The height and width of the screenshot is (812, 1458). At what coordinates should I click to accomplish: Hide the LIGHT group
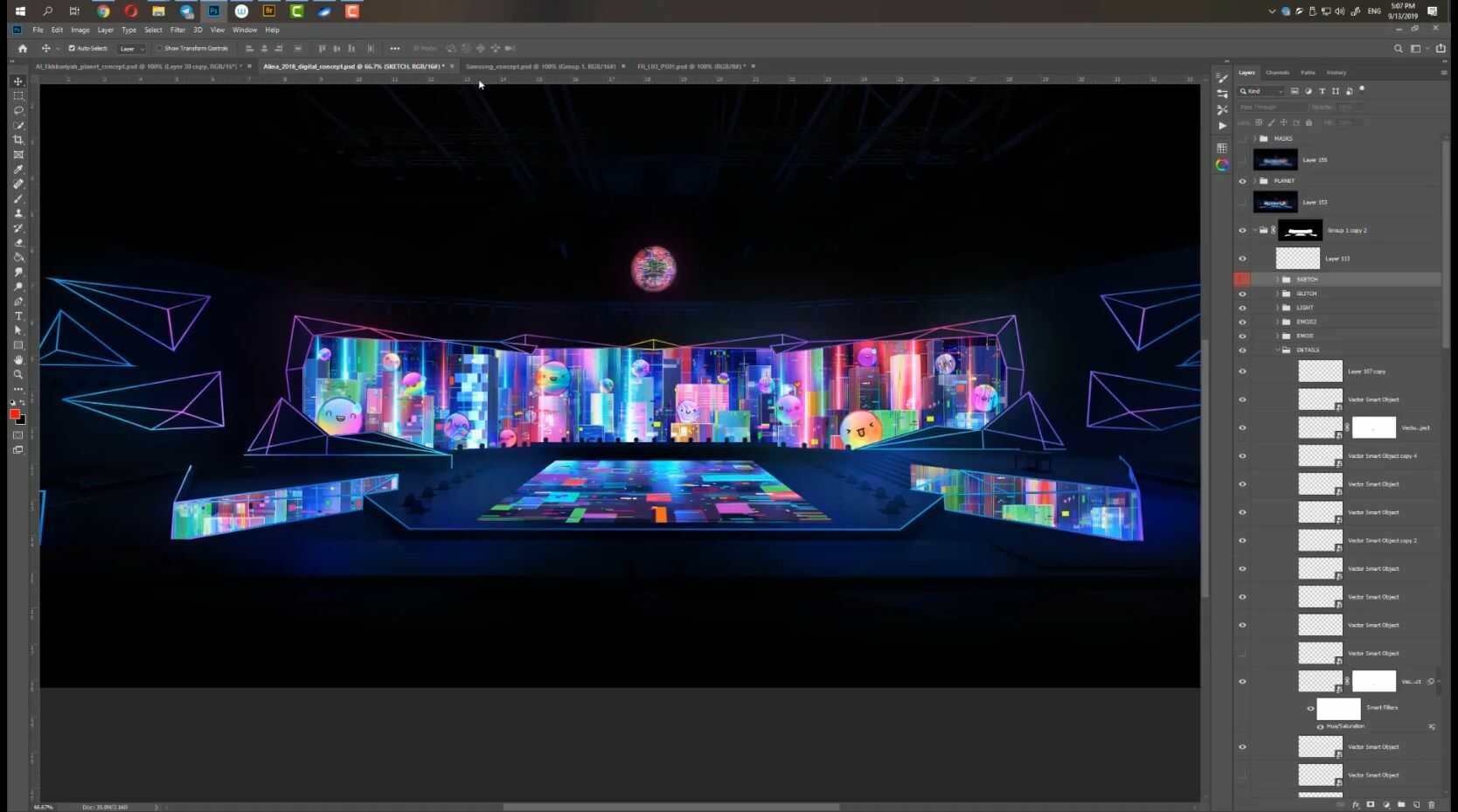pos(1242,308)
